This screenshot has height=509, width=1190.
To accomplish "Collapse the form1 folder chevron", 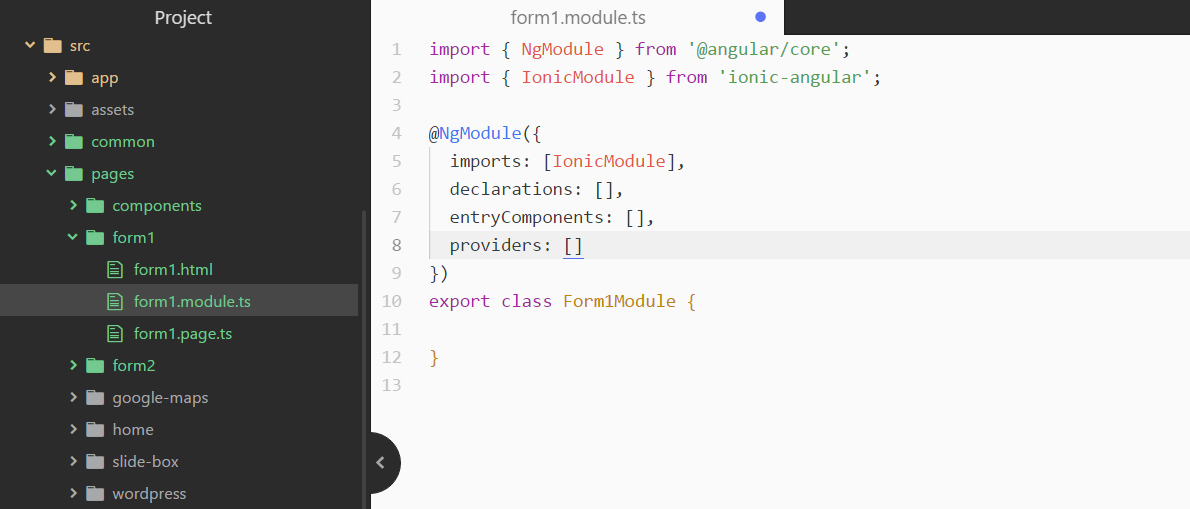I will (x=73, y=237).
